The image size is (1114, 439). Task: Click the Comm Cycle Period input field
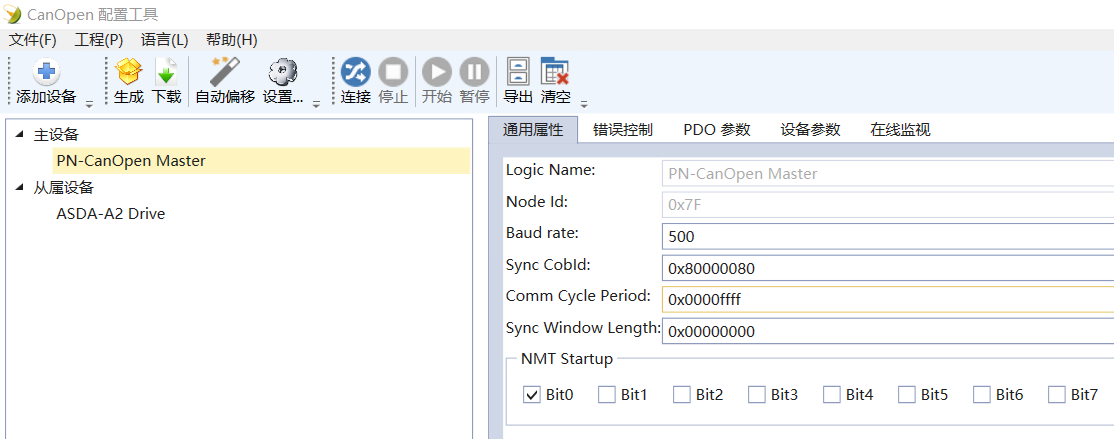887,300
